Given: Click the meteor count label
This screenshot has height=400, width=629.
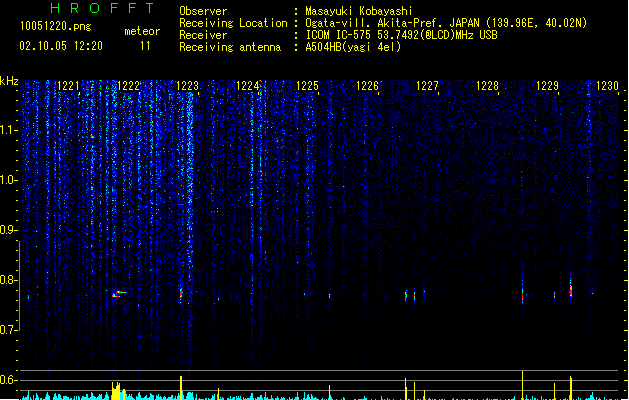Looking at the screenshot, I should (x=142, y=31).
